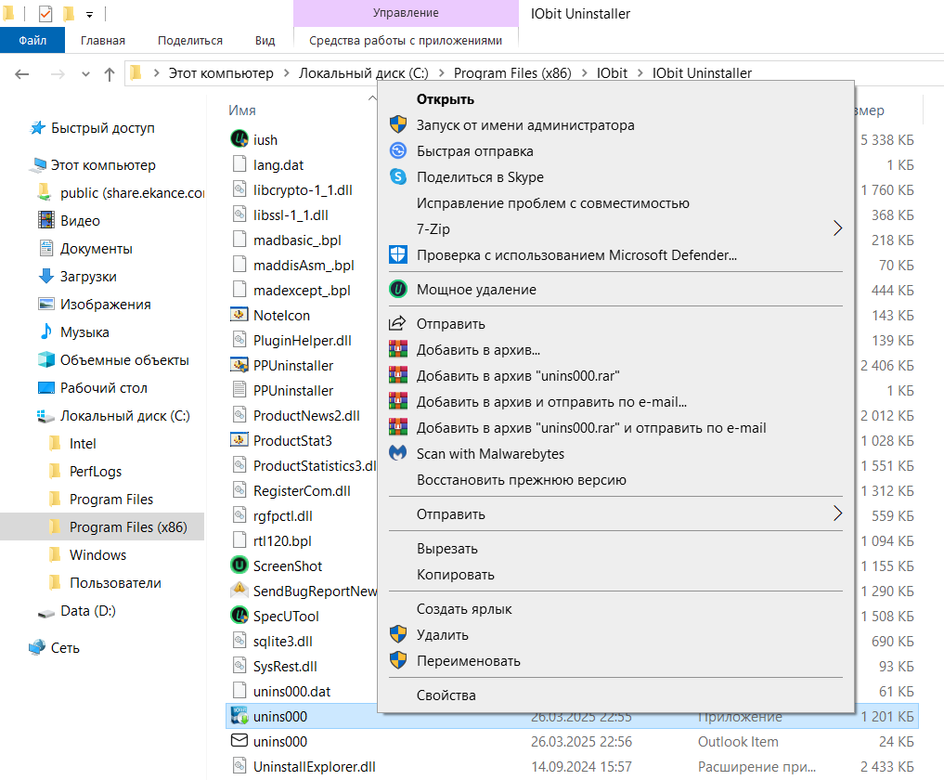Click the shield icon next to Переименовать
944x780 pixels.
398,660
